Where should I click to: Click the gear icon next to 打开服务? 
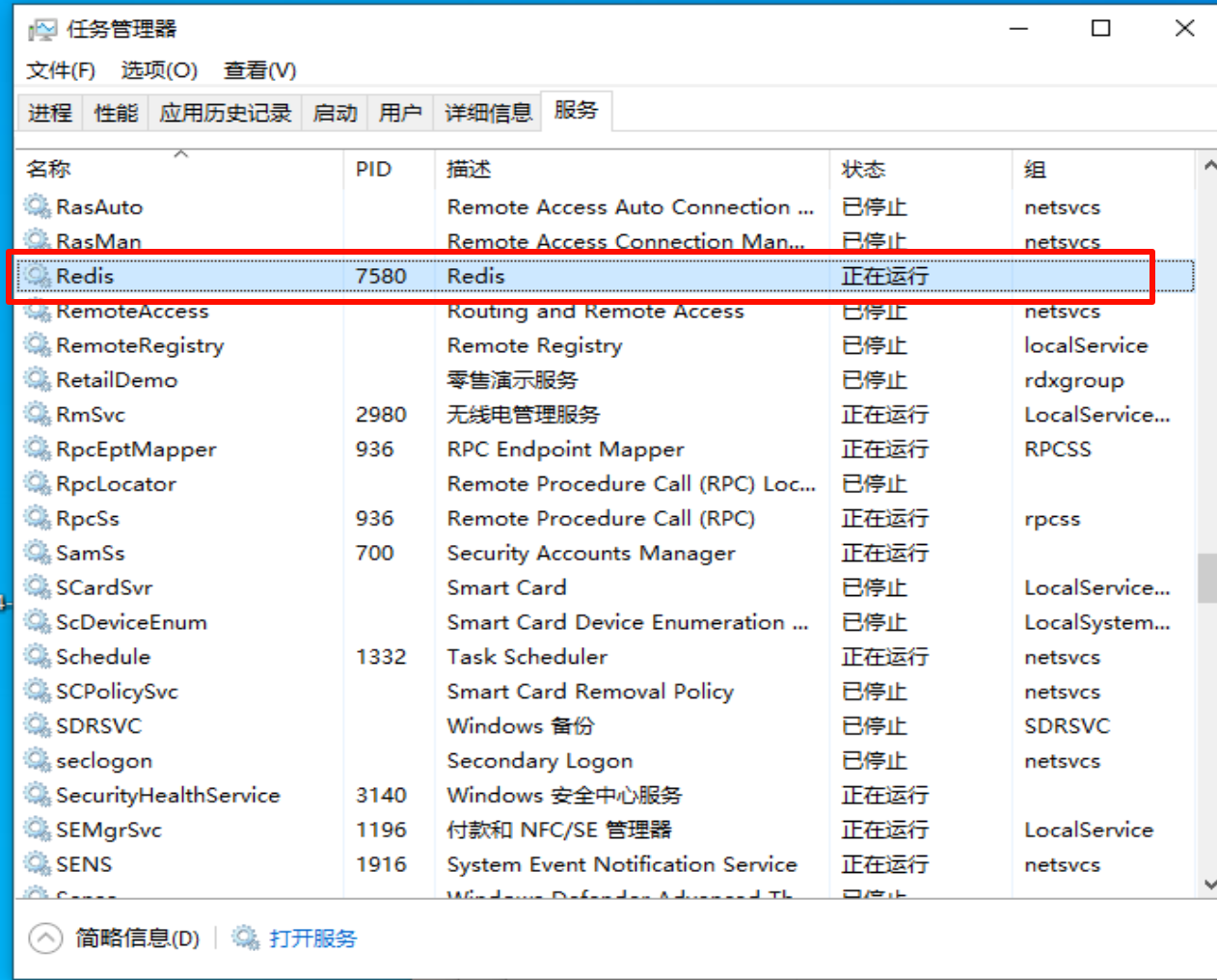[x=247, y=938]
